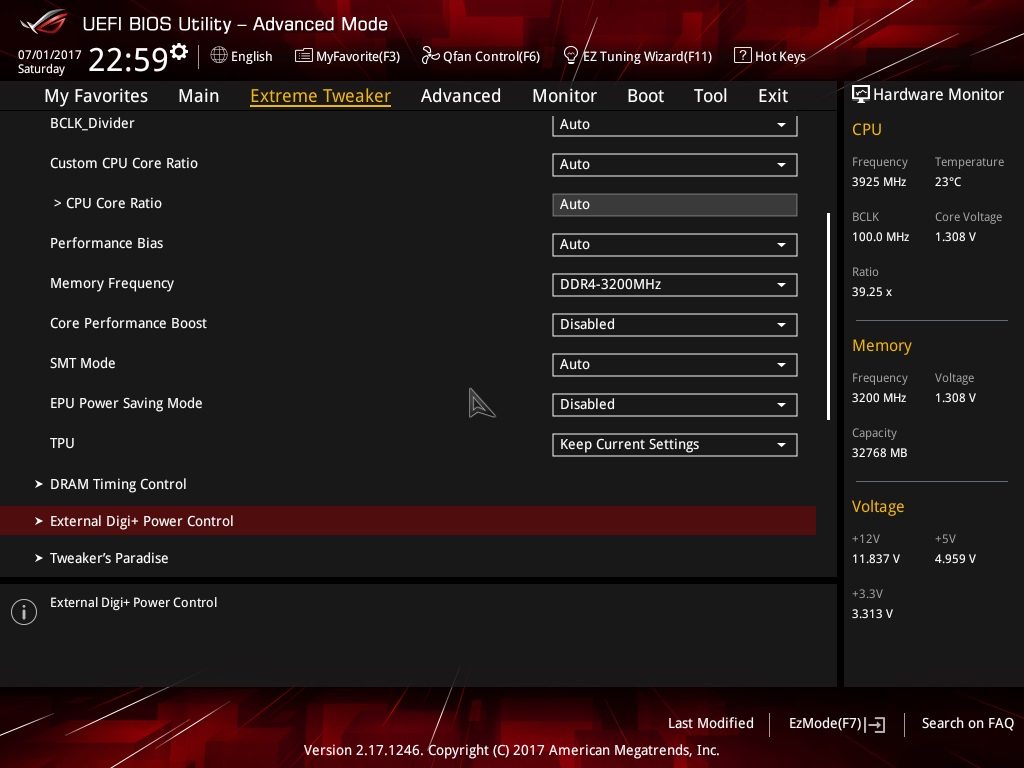Screen dimensions: 1024x768
Task: Click +12V 11.837 V value
Action: coord(876,558)
